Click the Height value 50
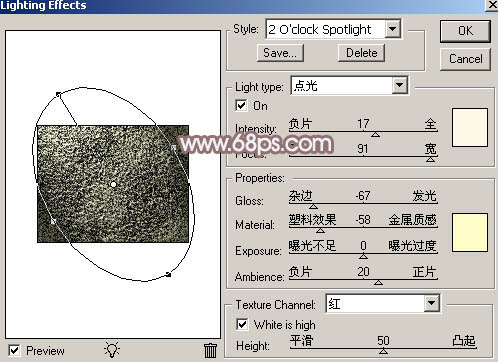Screen dimensions: 498x362 (383, 340)
